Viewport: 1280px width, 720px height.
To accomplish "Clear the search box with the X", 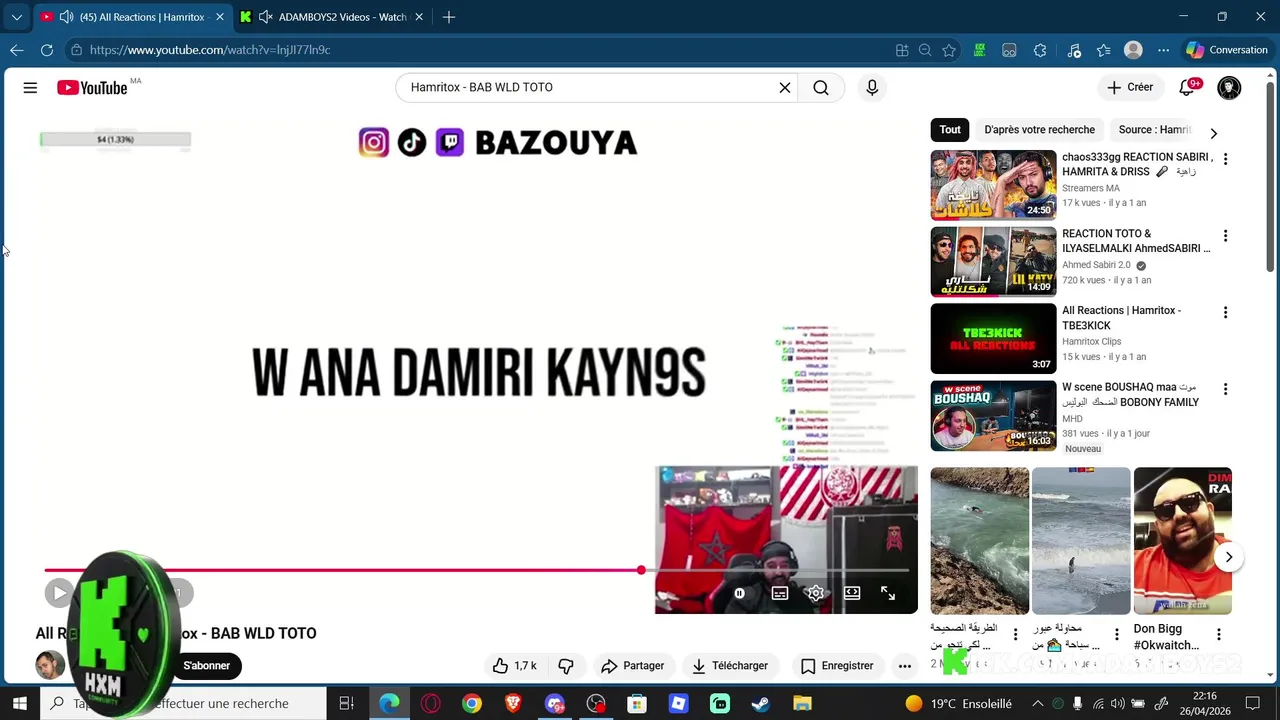I will click(785, 88).
